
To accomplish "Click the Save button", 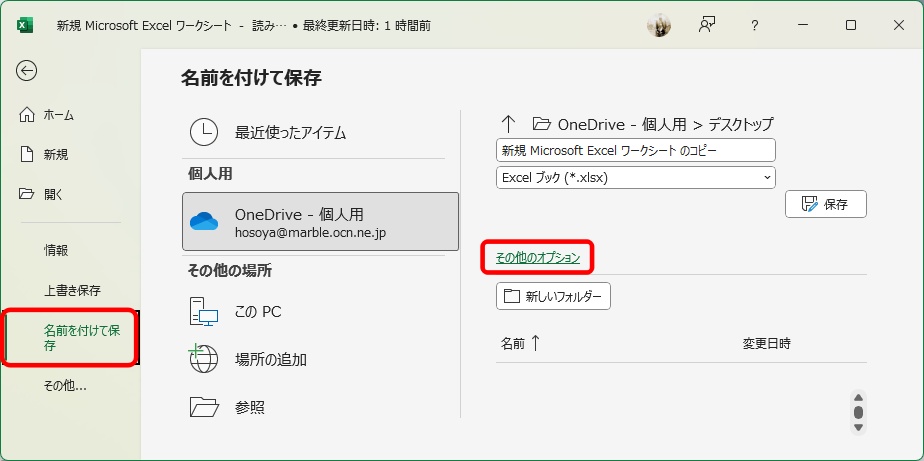I will point(825,204).
